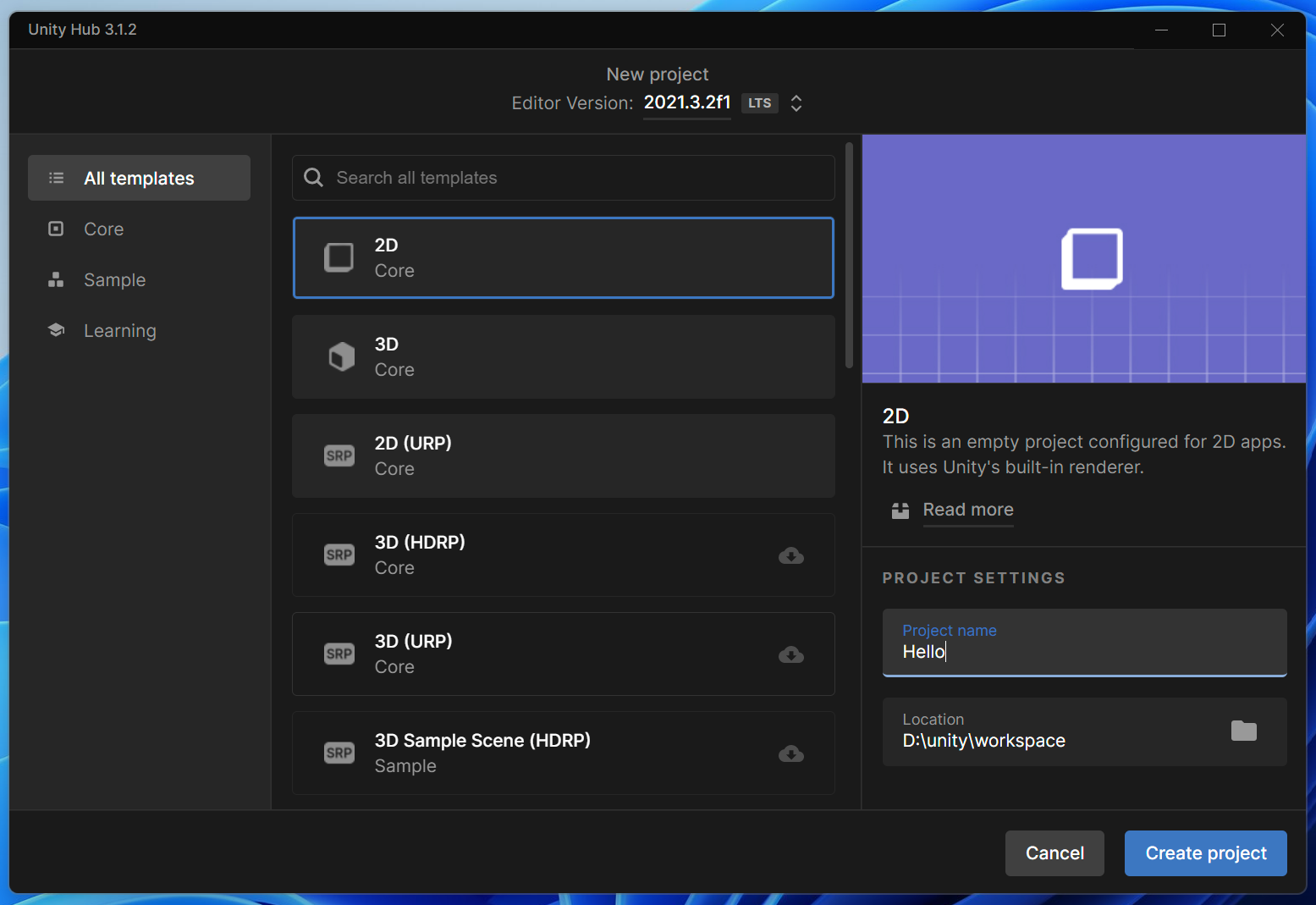Browse for location with the folder icon

point(1244,731)
